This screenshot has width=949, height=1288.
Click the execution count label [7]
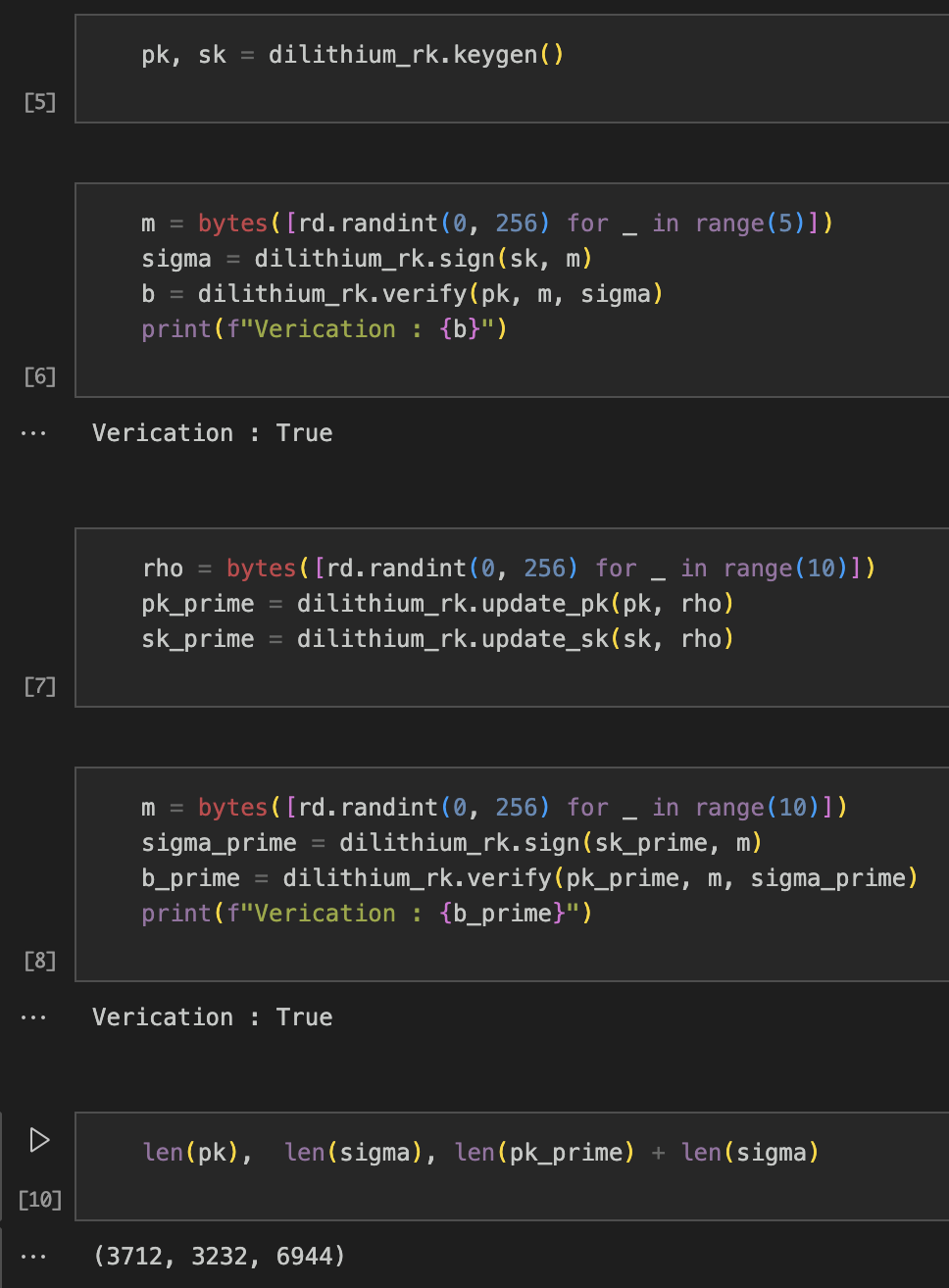39,686
